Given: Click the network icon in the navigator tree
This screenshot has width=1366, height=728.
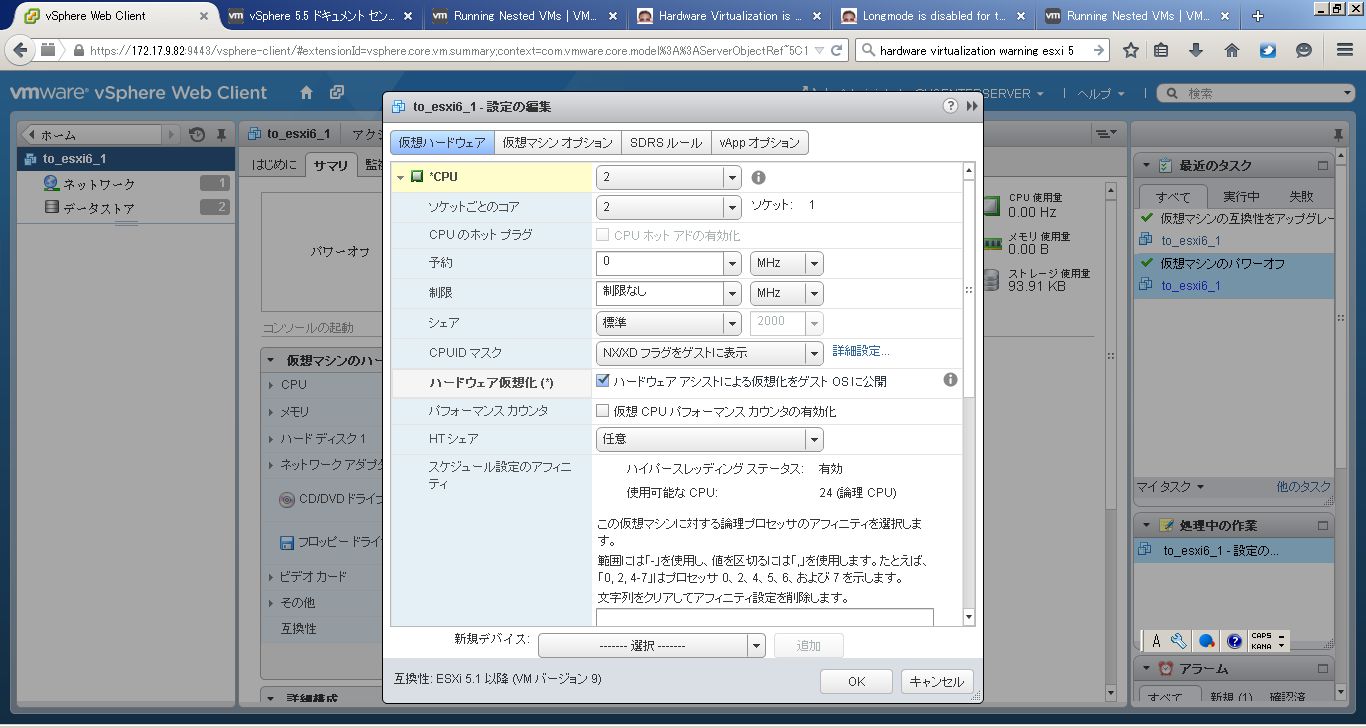Looking at the screenshot, I should click(51, 183).
